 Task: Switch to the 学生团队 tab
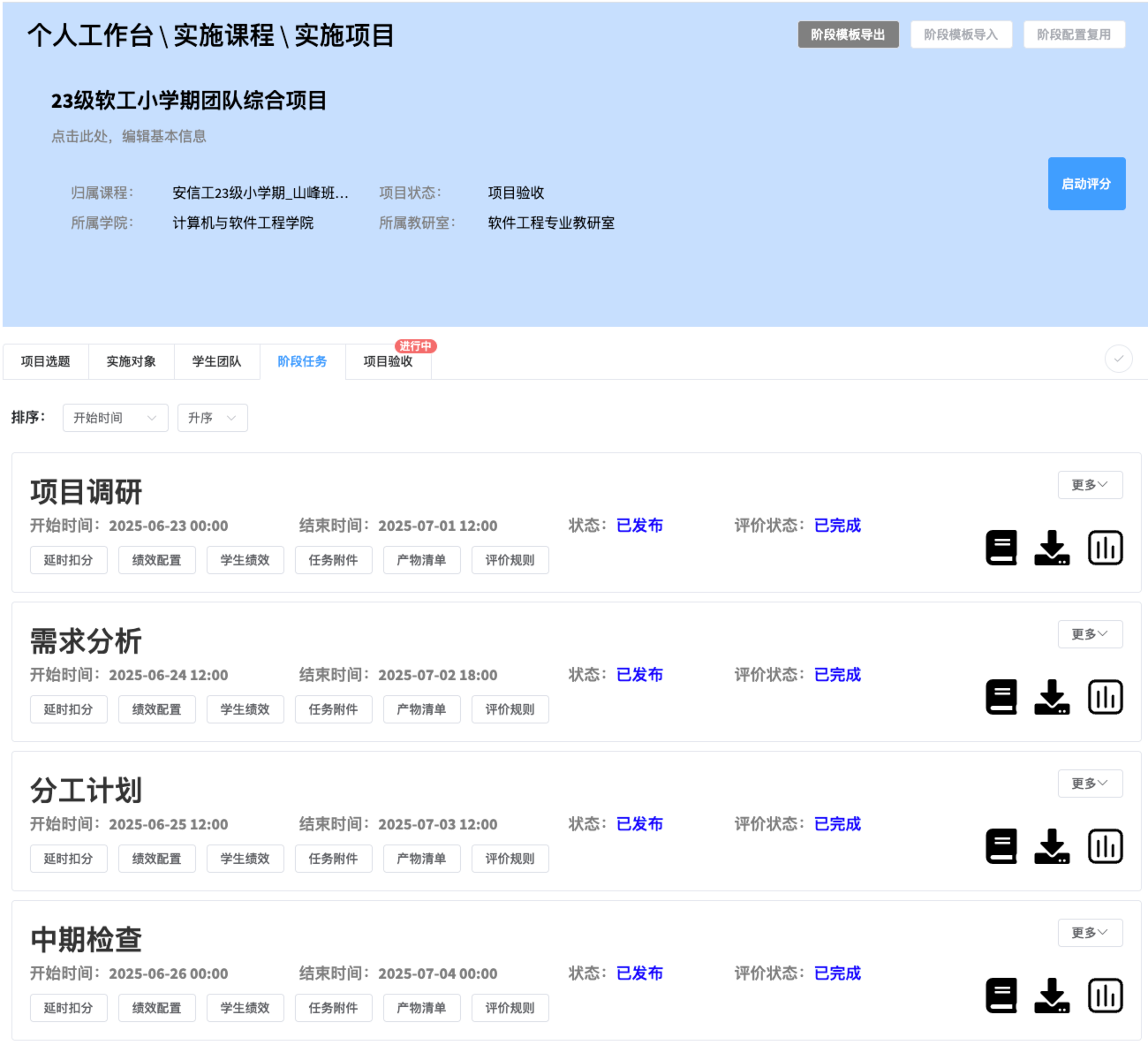[x=216, y=361]
